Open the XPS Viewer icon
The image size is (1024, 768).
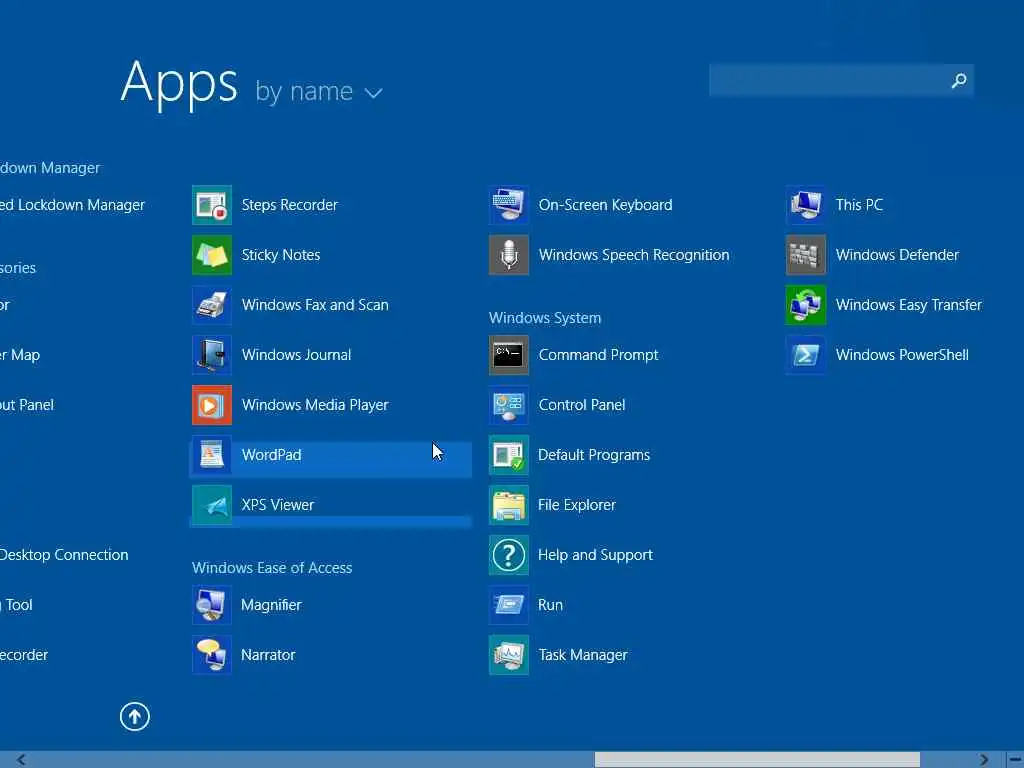coord(212,505)
